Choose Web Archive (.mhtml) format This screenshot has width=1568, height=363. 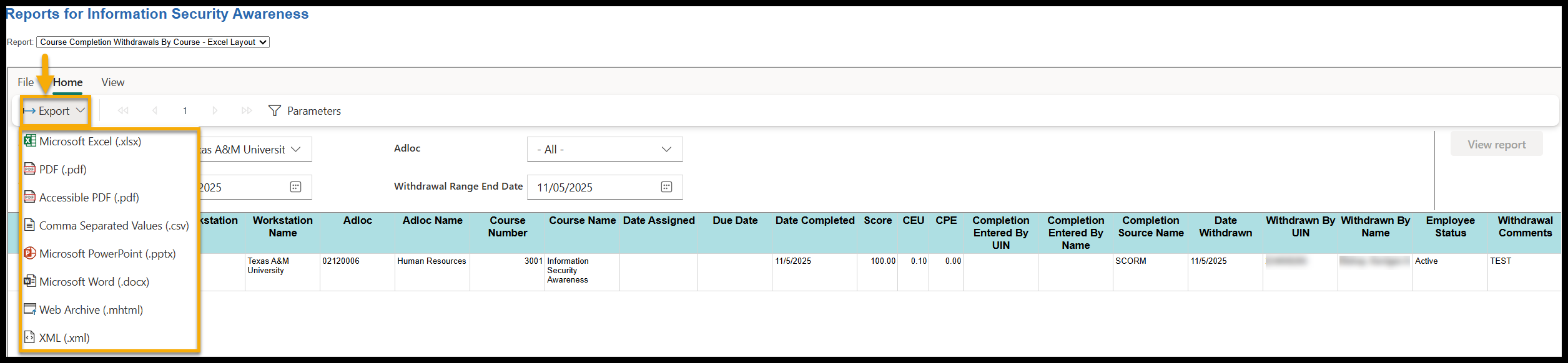tap(91, 310)
